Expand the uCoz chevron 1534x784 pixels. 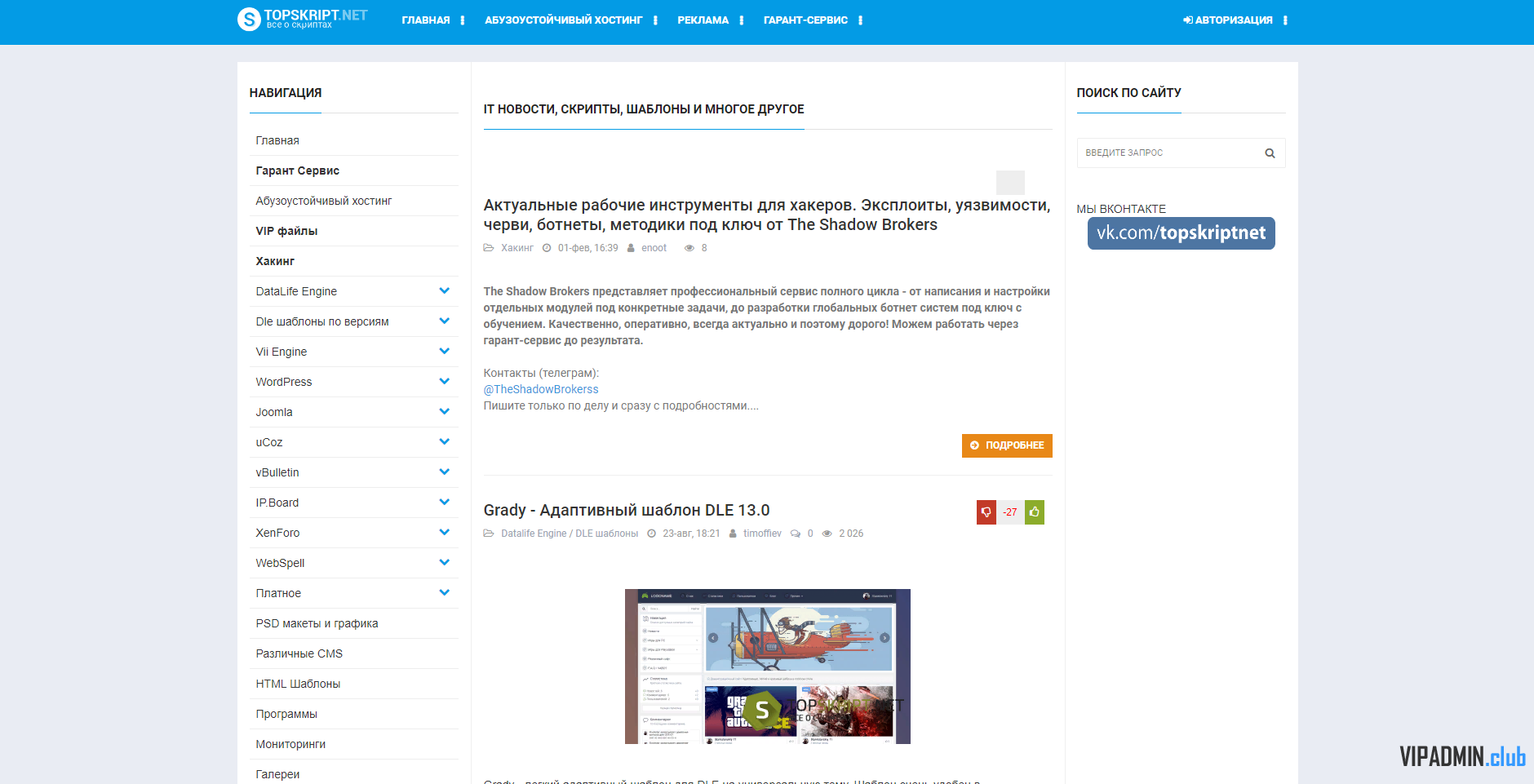click(x=445, y=441)
